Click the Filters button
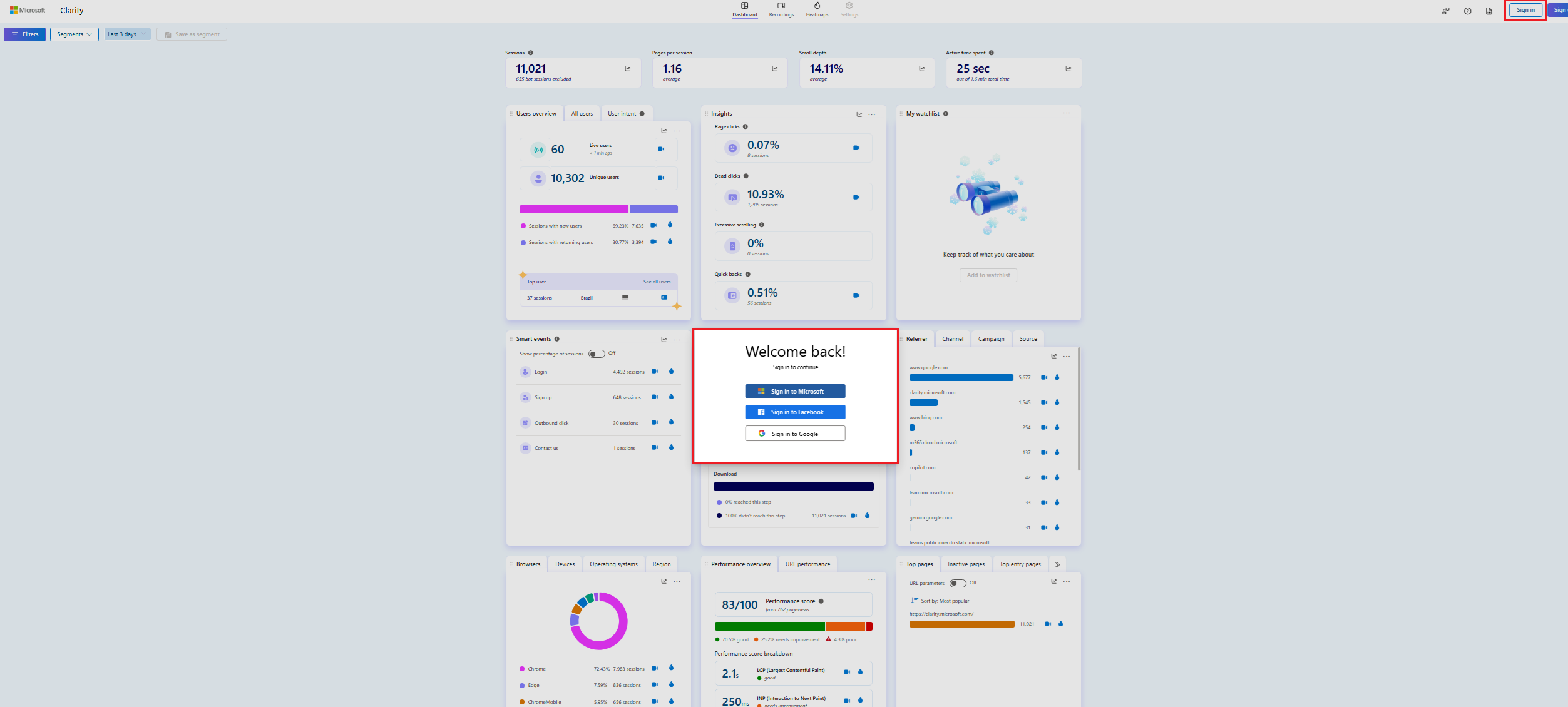This screenshot has height=707, width=1568. (x=24, y=34)
